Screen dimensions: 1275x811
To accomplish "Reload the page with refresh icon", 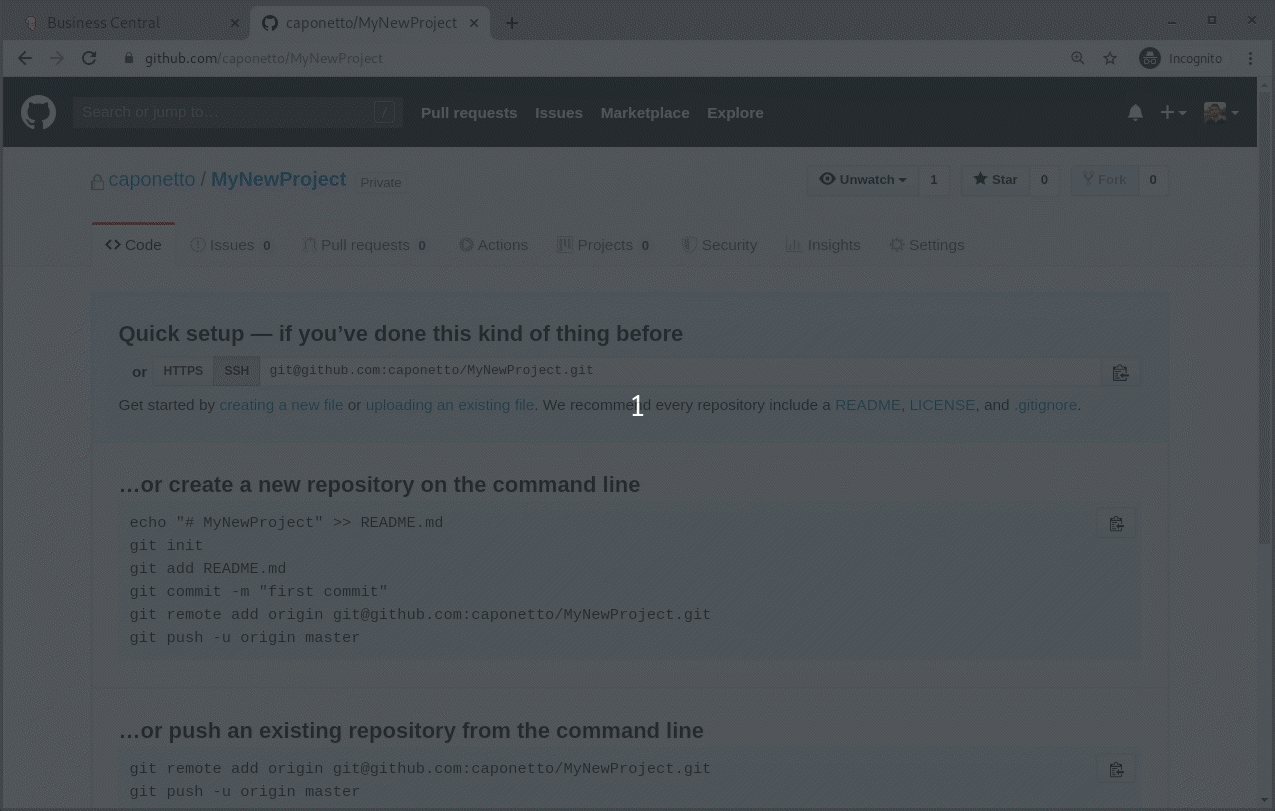I will [89, 58].
